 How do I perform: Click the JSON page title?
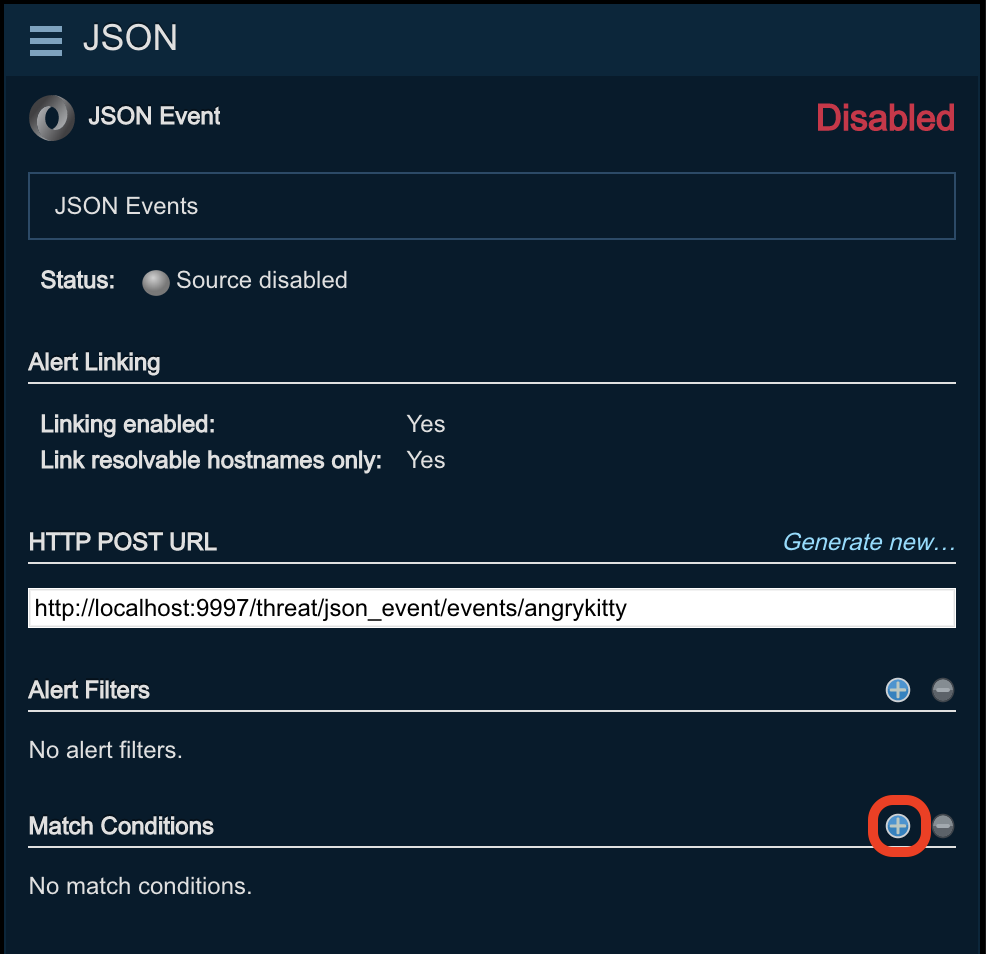[x=130, y=39]
